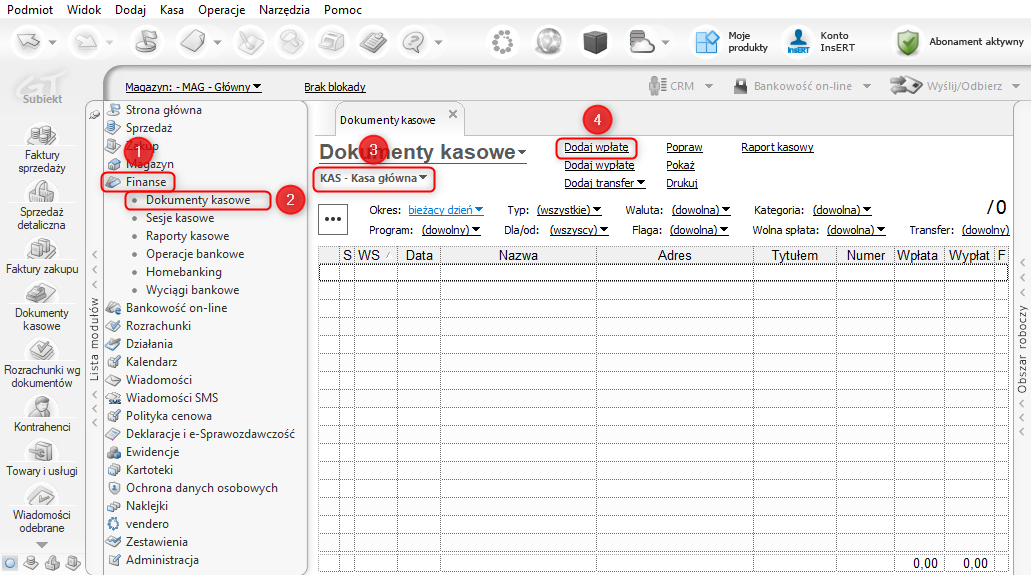This screenshot has width=1031, height=575.
Task: Open Wolna spłata (dowolna) dropdown
Action: [x=855, y=230]
